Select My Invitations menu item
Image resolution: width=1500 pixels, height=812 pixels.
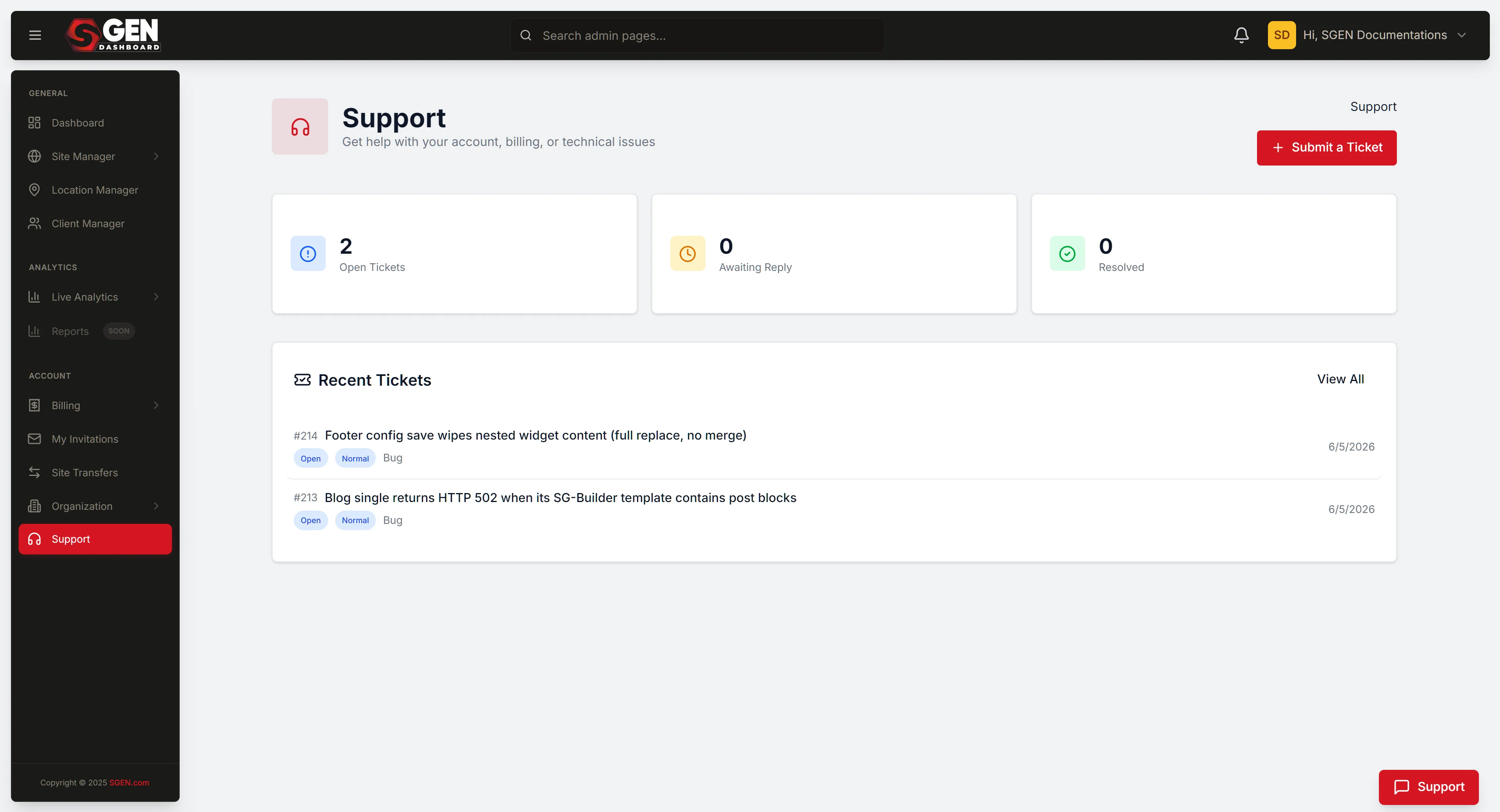[95, 439]
